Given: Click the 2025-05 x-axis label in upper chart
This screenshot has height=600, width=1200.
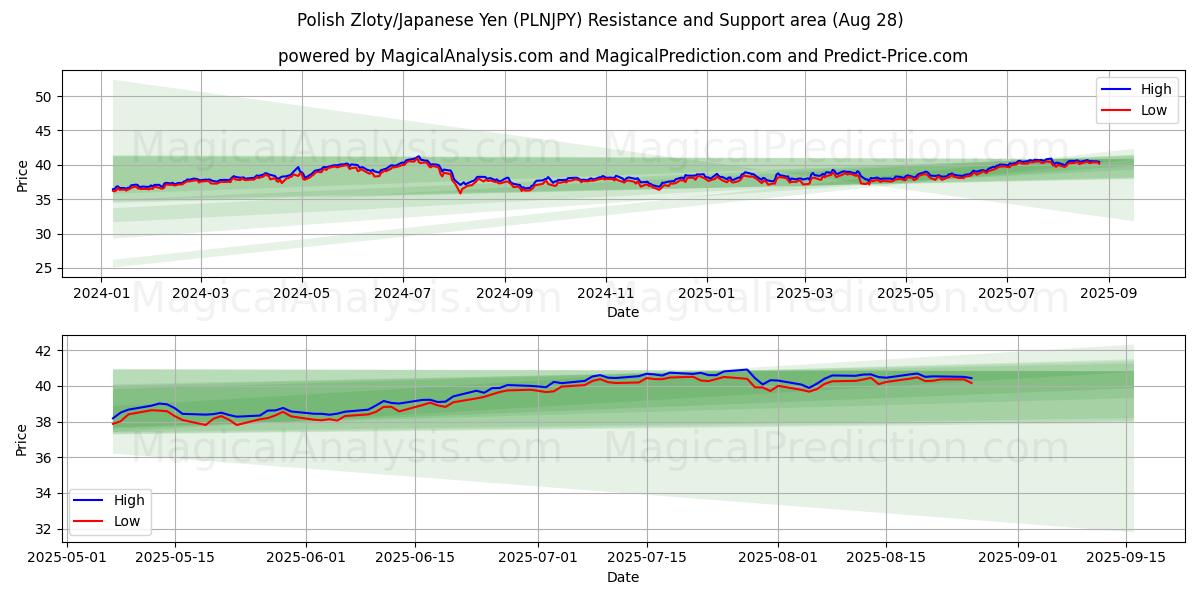Looking at the screenshot, I should [906, 294].
